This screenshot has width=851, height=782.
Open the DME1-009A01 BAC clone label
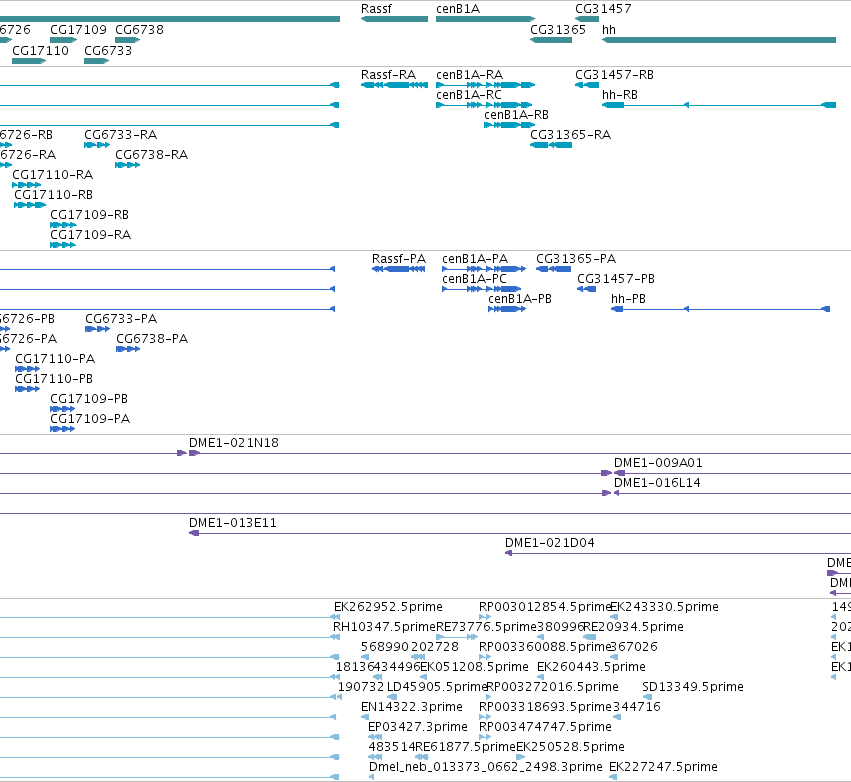point(658,463)
